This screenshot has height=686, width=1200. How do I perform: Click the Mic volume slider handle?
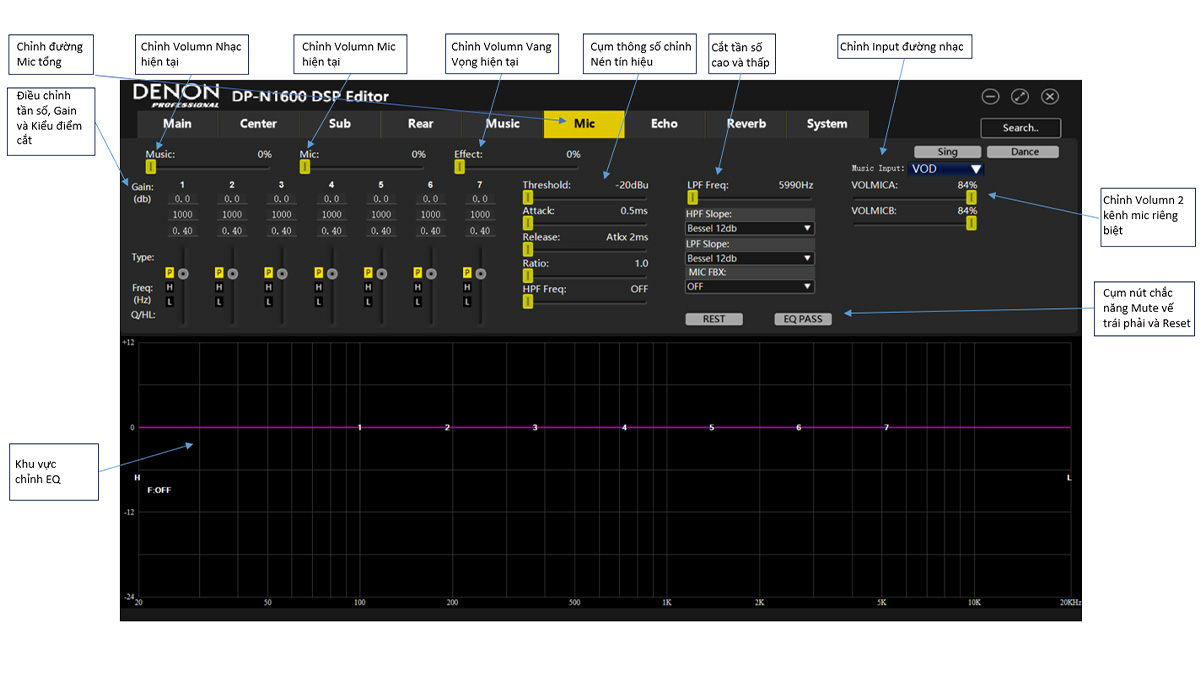[x=305, y=167]
